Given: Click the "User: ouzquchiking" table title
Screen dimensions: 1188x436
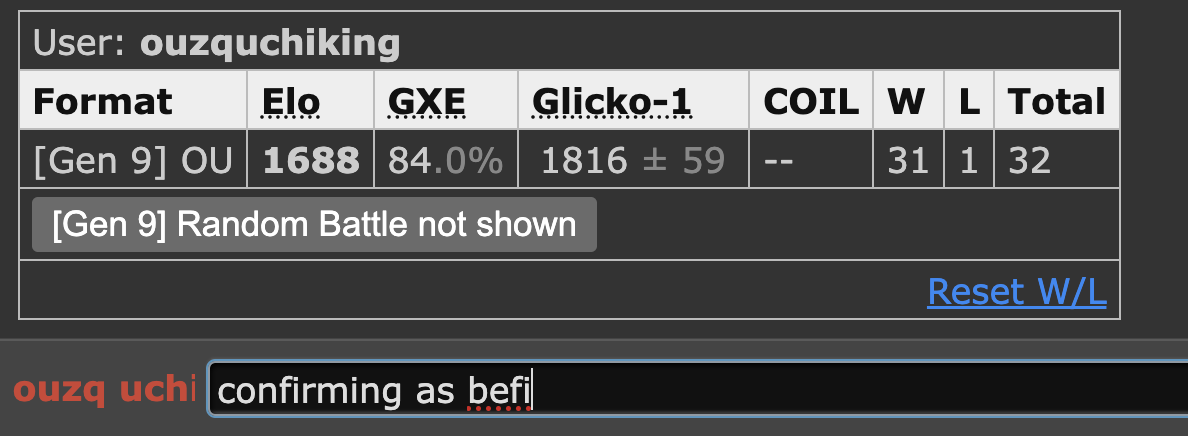Looking at the screenshot, I should [x=216, y=44].
